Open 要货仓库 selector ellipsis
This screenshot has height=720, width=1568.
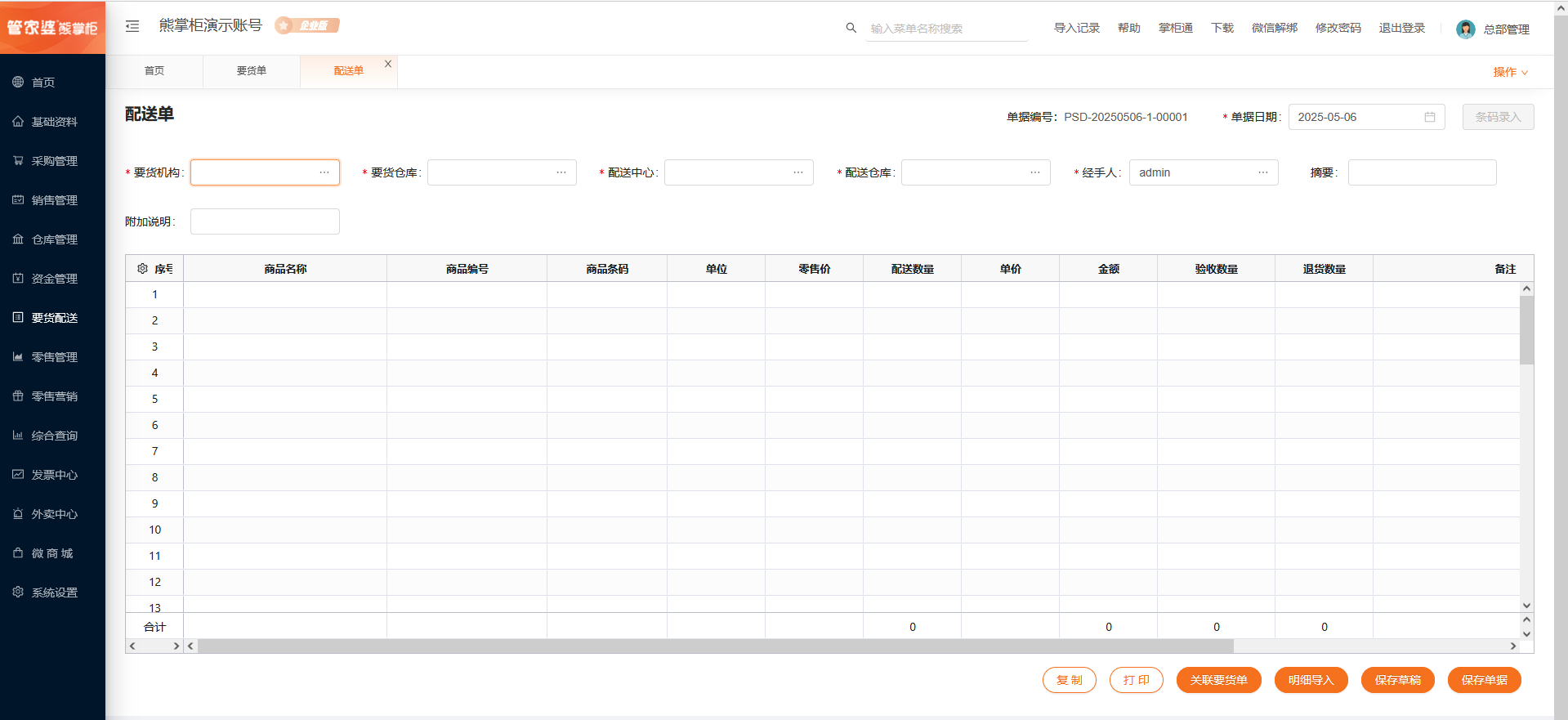pos(561,172)
